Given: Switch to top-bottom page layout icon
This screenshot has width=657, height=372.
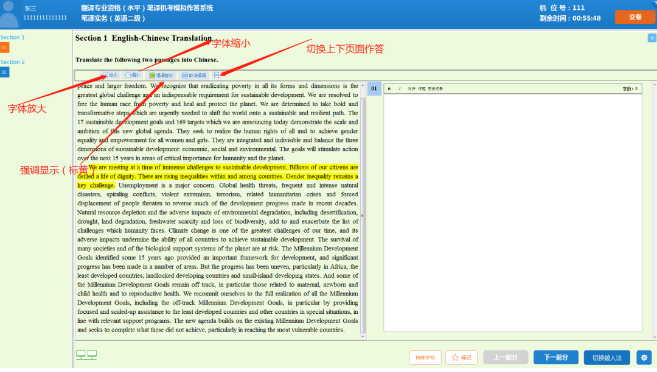Looking at the screenshot, I should click(x=217, y=75).
